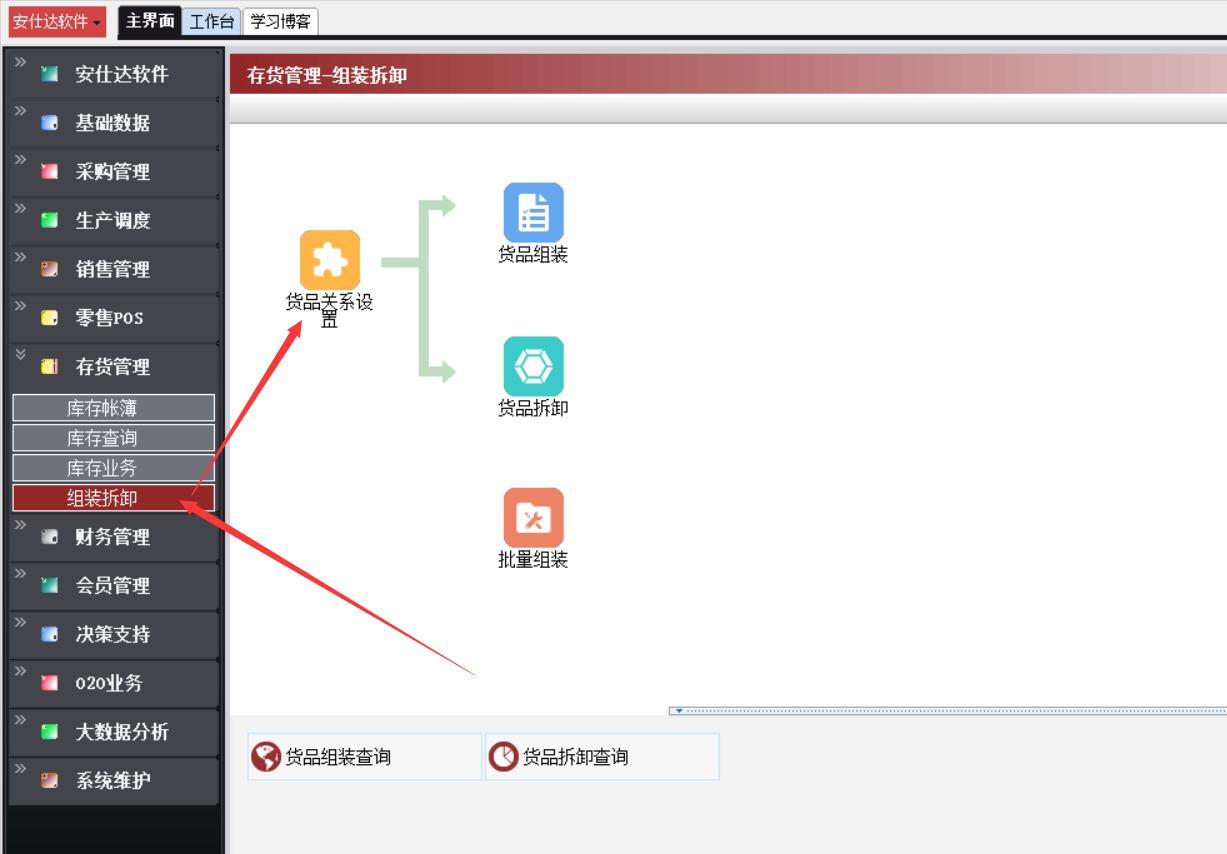Expand the 会员管理 chevron in sidebar
1227x854 pixels.
(x=20, y=573)
